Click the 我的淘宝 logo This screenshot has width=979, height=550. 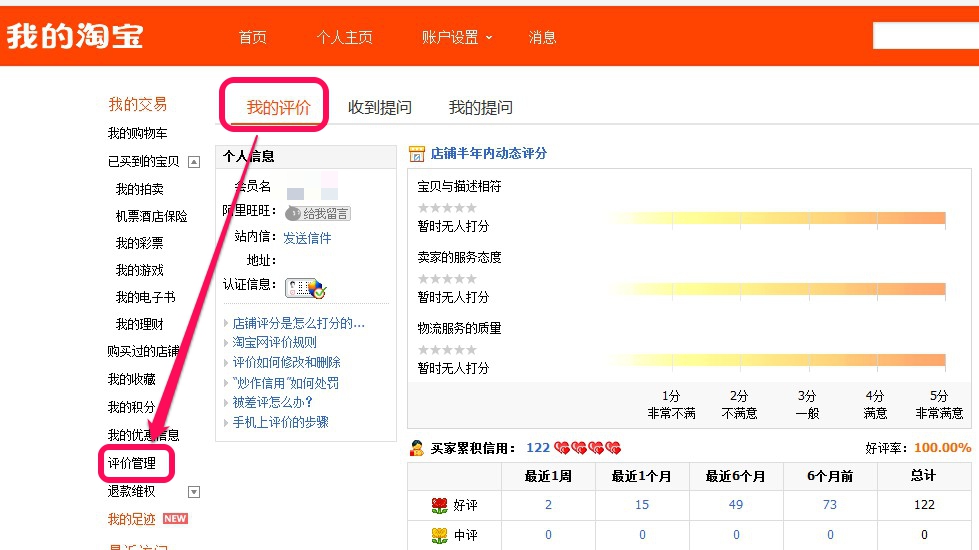tap(75, 36)
